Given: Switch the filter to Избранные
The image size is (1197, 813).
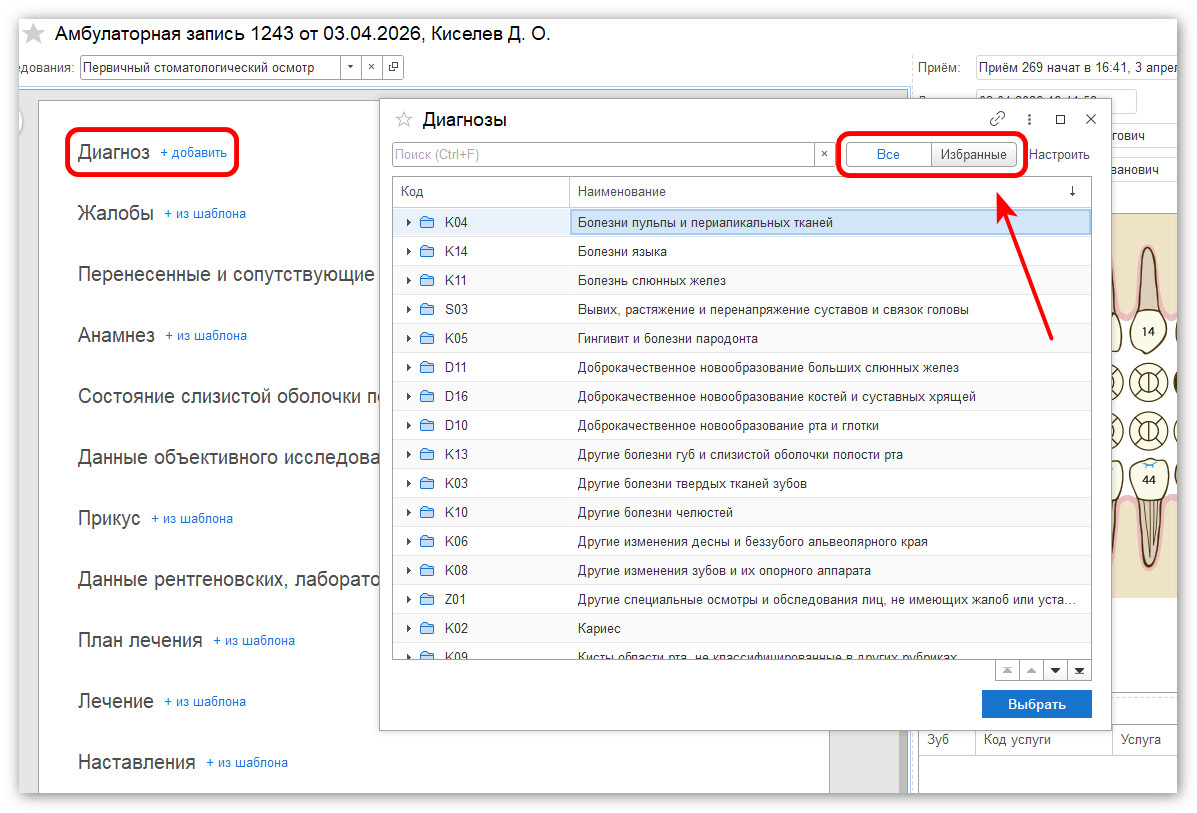Looking at the screenshot, I should click(973, 155).
